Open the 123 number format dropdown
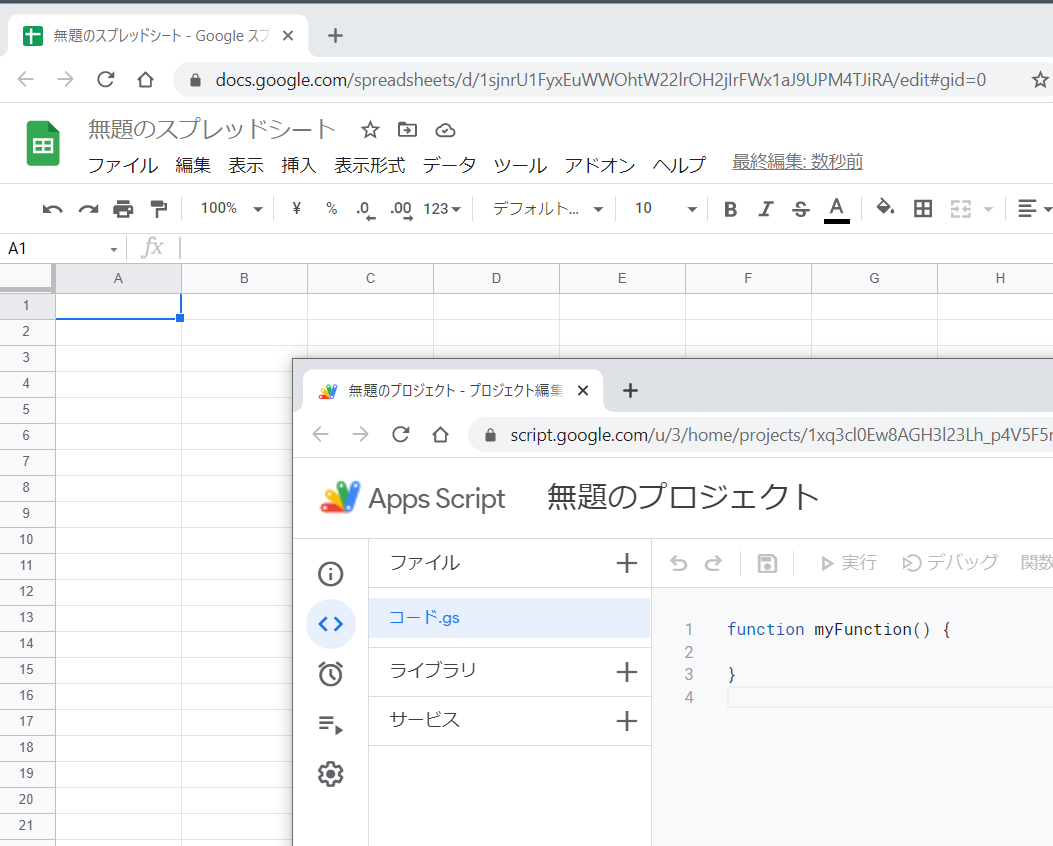This screenshot has width=1053, height=846. click(x=442, y=209)
